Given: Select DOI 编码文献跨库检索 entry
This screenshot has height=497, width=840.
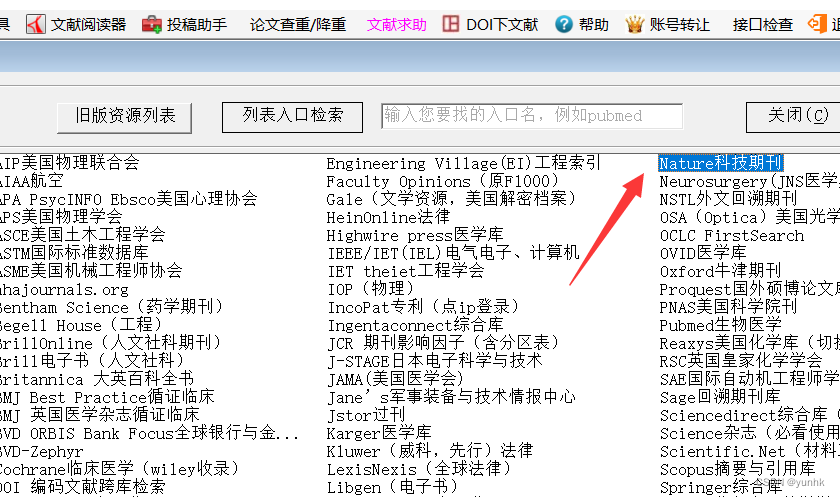Looking at the screenshot, I should (x=82, y=487).
